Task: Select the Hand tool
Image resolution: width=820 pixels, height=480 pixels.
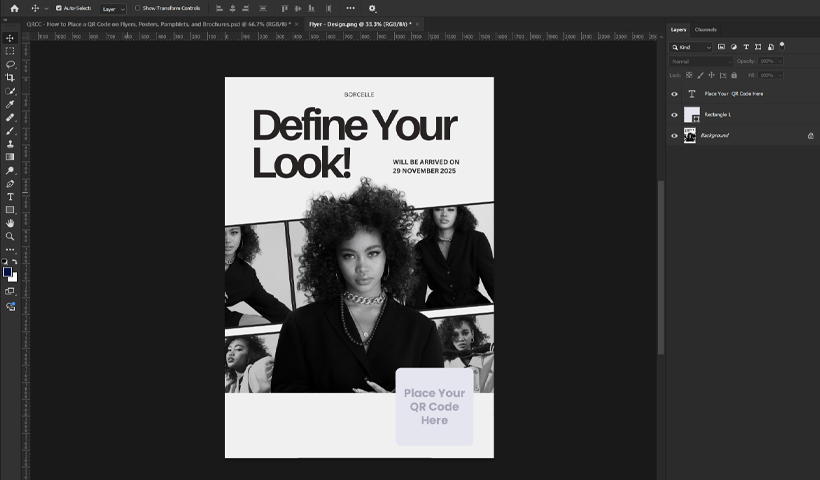Action: [x=10, y=223]
